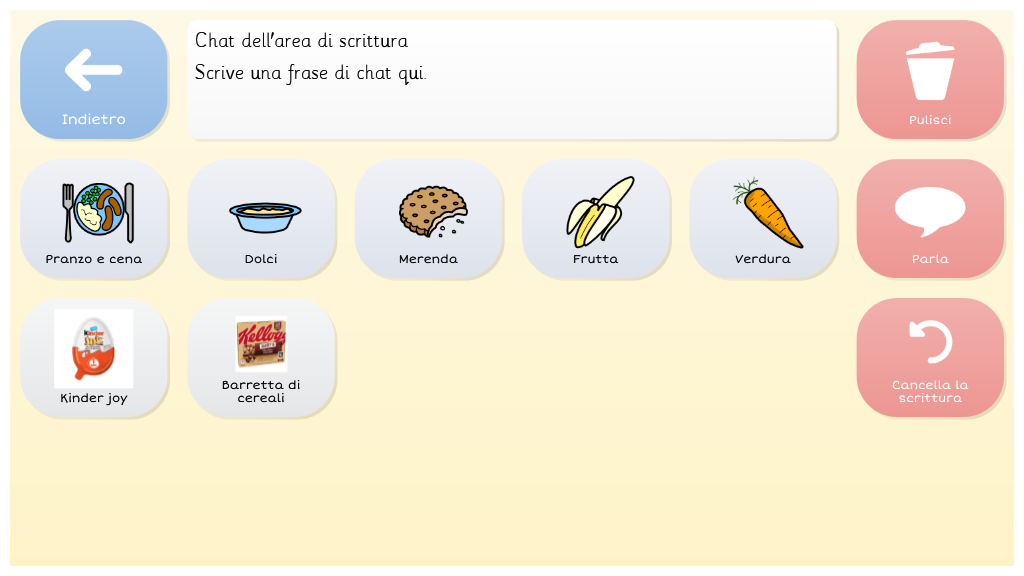Open the "Pranzo e cena" label
The image size is (1024, 576).
(x=94, y=259)
